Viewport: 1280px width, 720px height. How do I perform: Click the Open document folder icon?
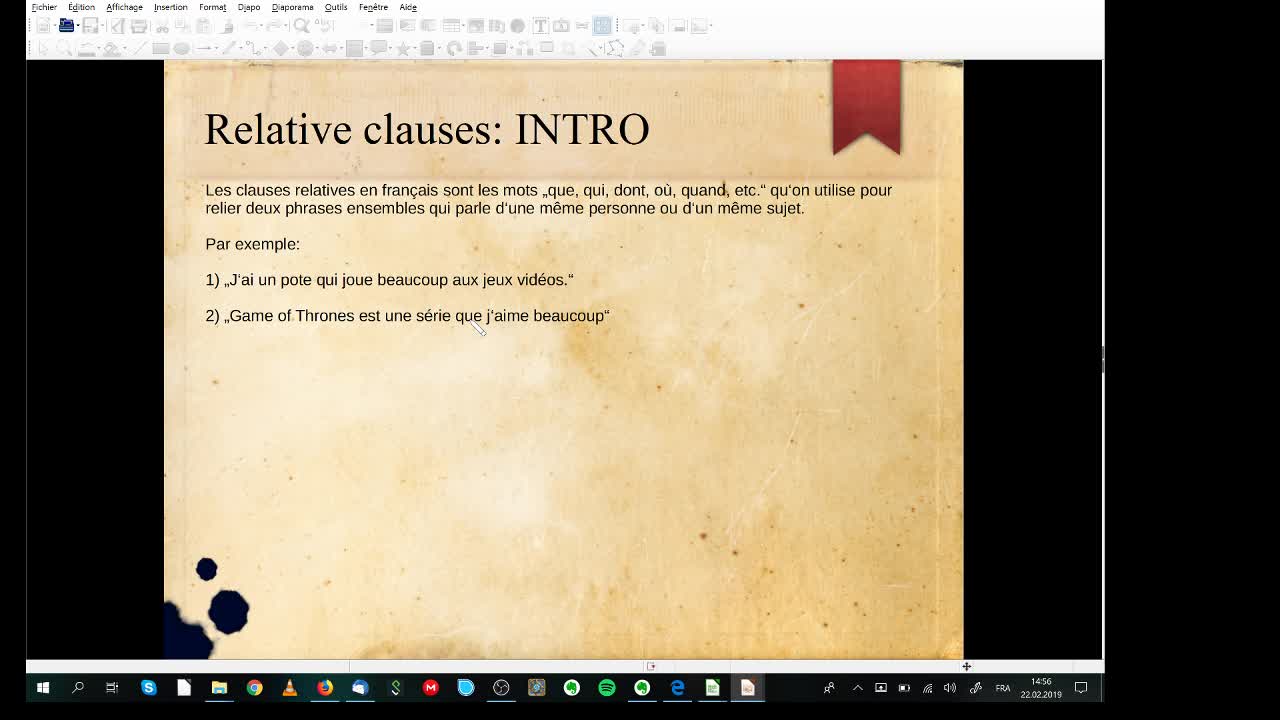tap(66, 26)
